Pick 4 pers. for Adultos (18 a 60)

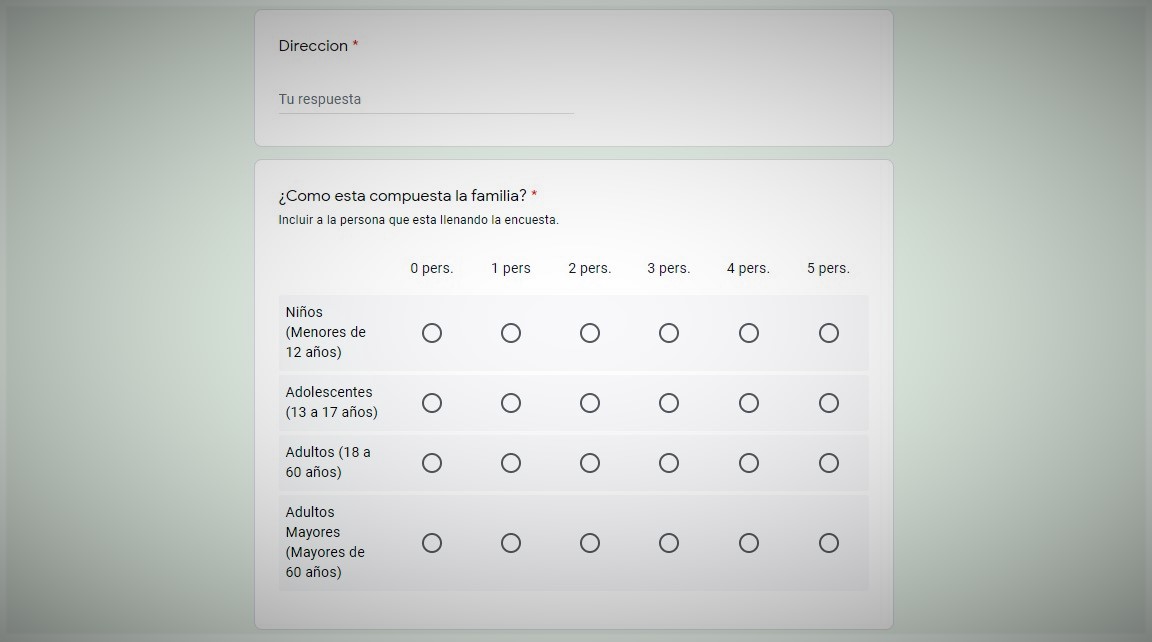click(748, 463)
